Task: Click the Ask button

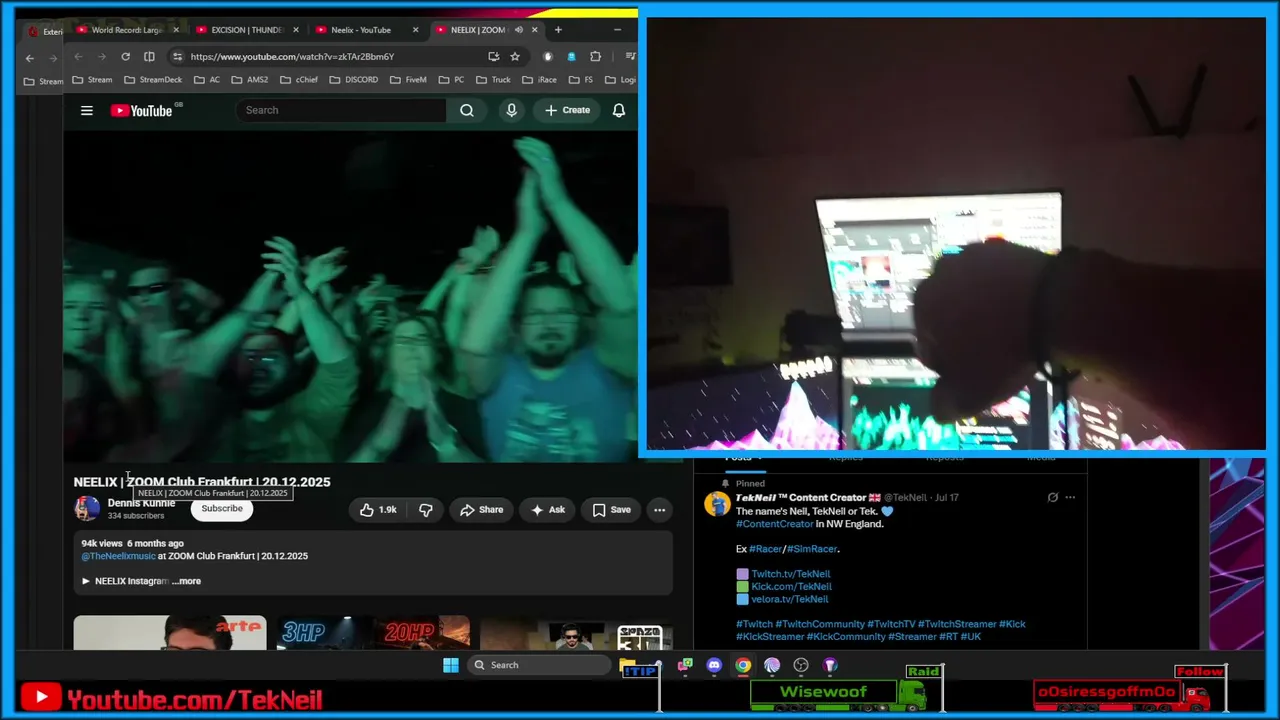Action: [547, 510]
